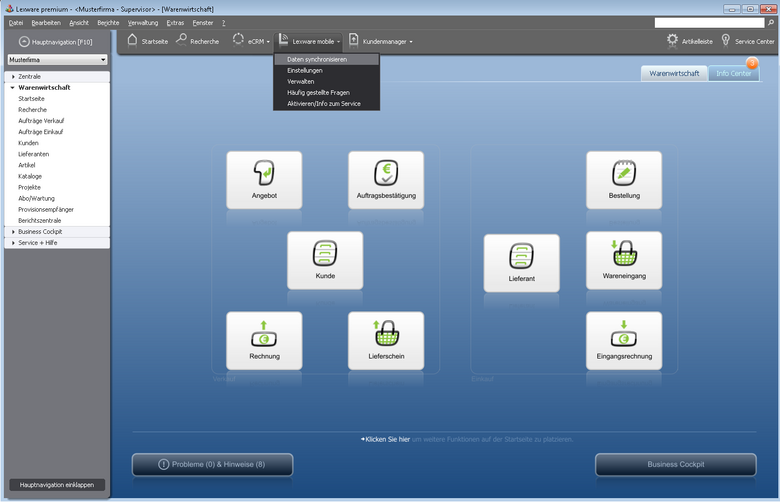Select Einstellungen in Lexware mobile menu
This screenshot has width=780, height=502.
tap(326, 71)
